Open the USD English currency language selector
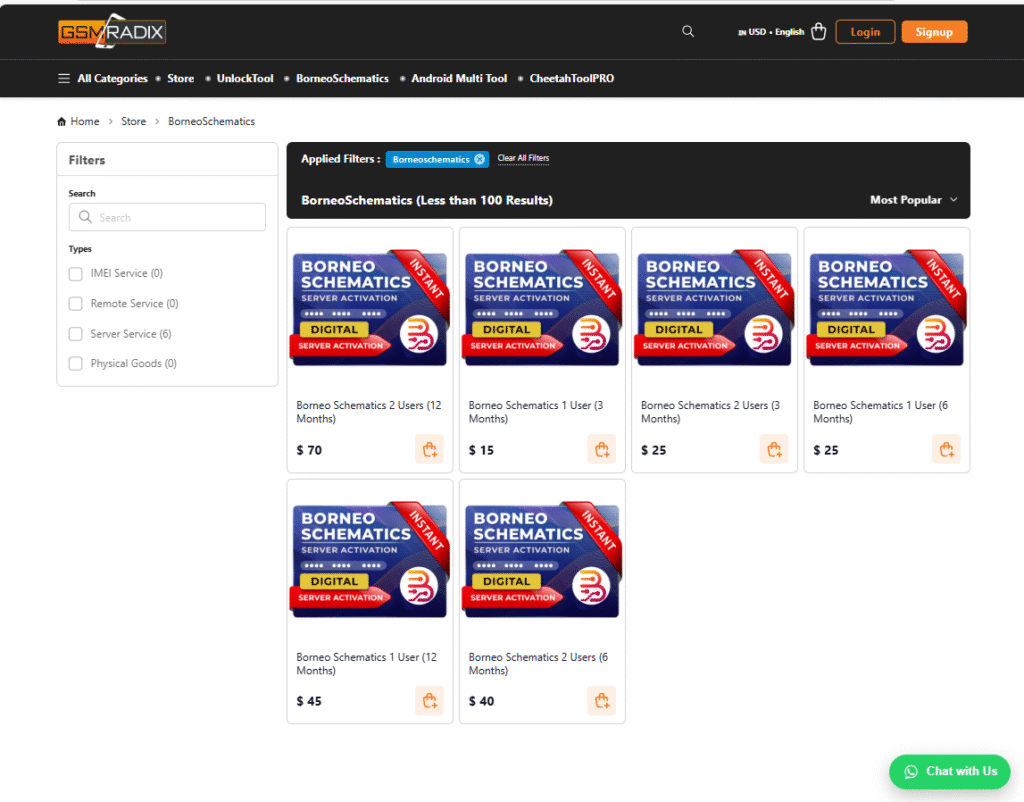 [x=771, y=32]
